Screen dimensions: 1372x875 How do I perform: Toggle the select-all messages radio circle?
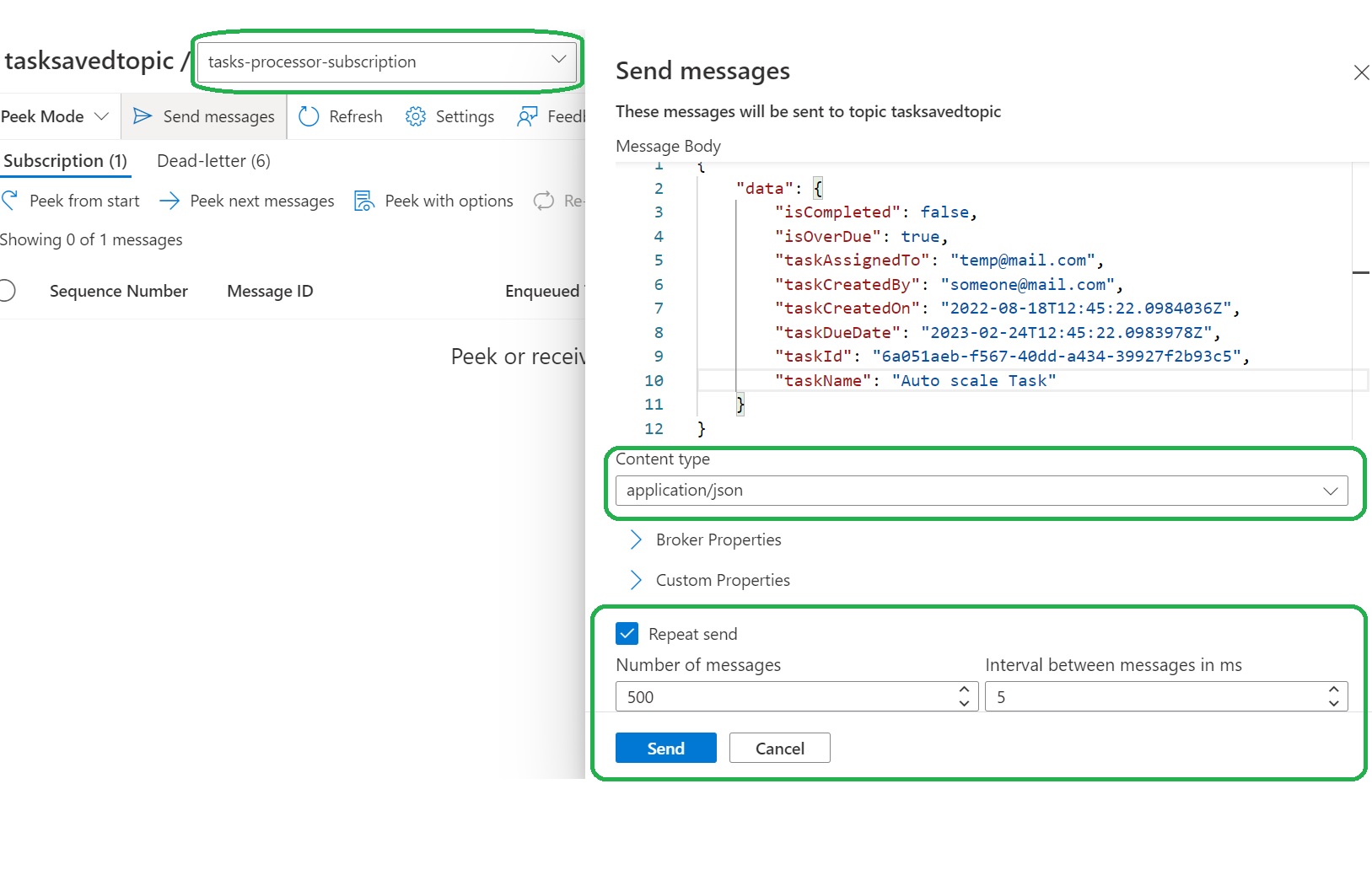tap(6, 291)
